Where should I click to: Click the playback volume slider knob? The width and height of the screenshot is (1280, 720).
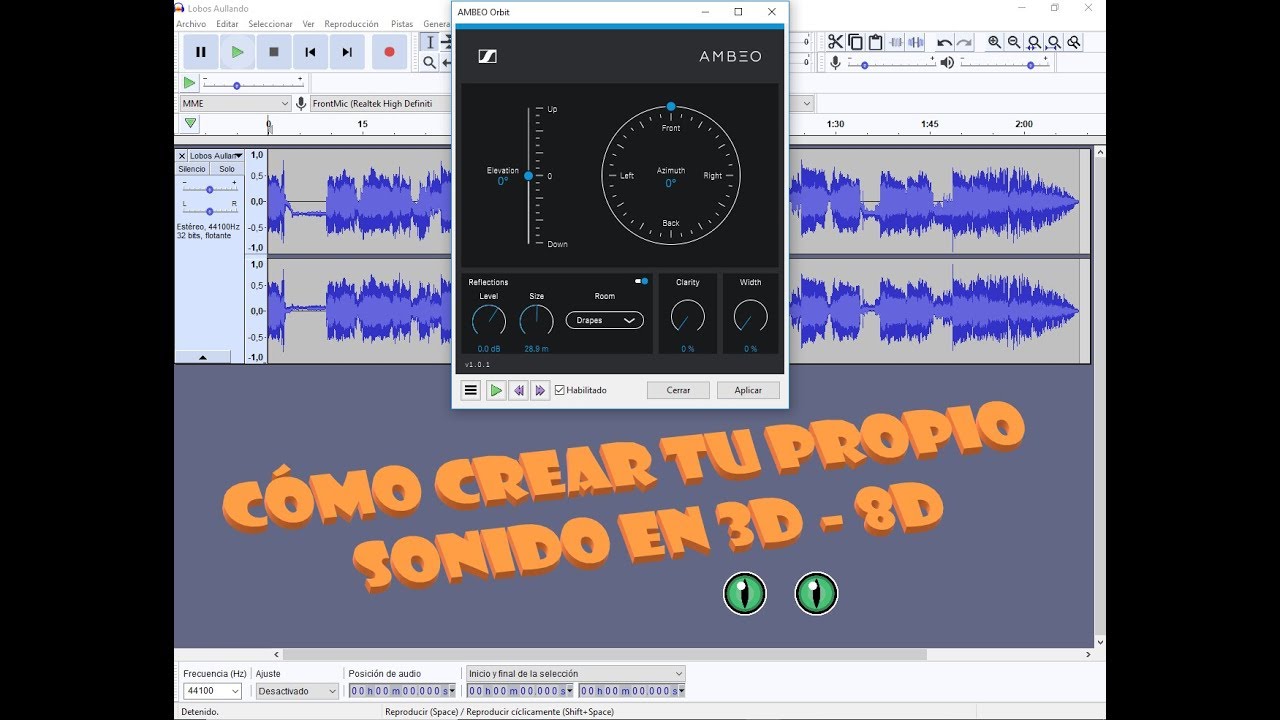(1030, 65)
